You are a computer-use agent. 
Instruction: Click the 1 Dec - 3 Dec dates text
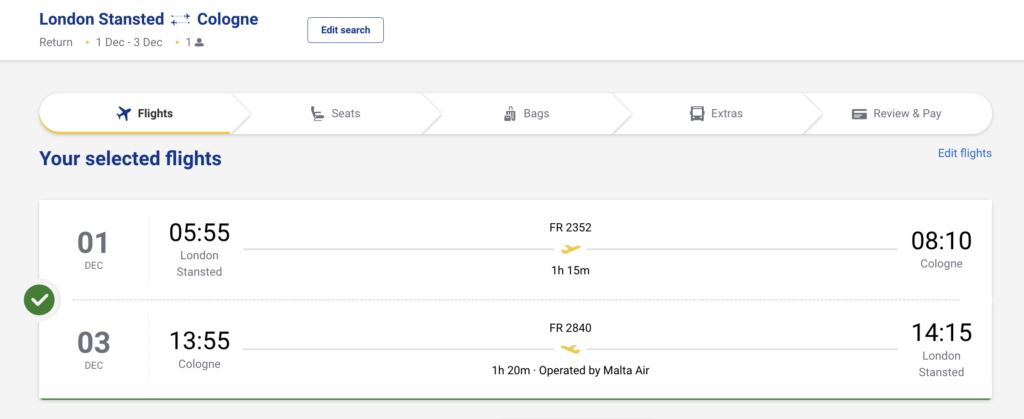[128, 43]
